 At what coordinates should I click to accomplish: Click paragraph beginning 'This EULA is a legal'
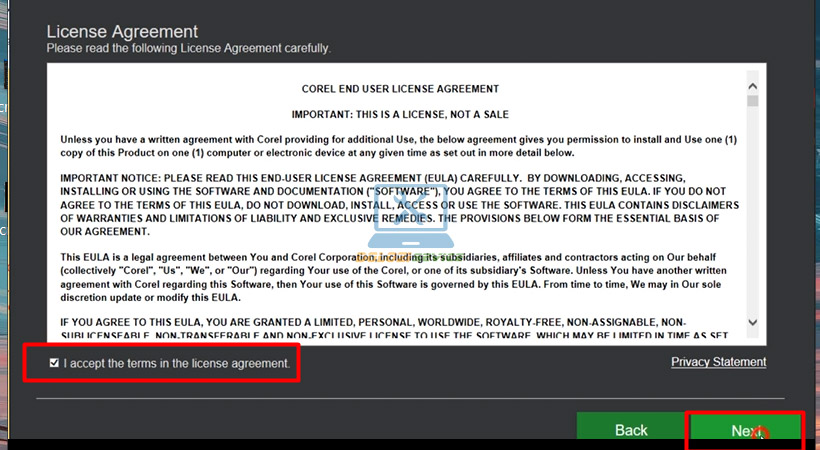400,277
